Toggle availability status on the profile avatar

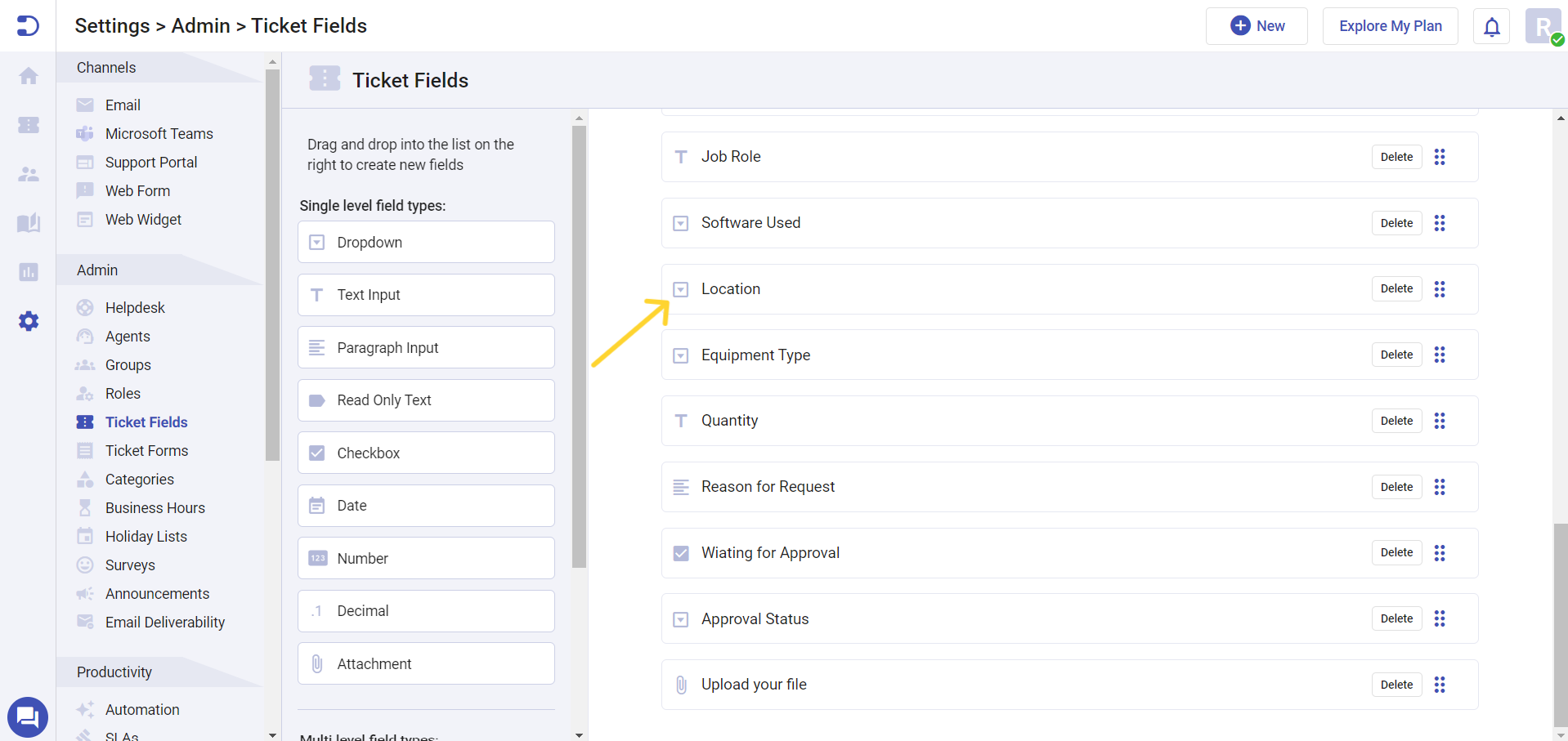click(1558, 39)
